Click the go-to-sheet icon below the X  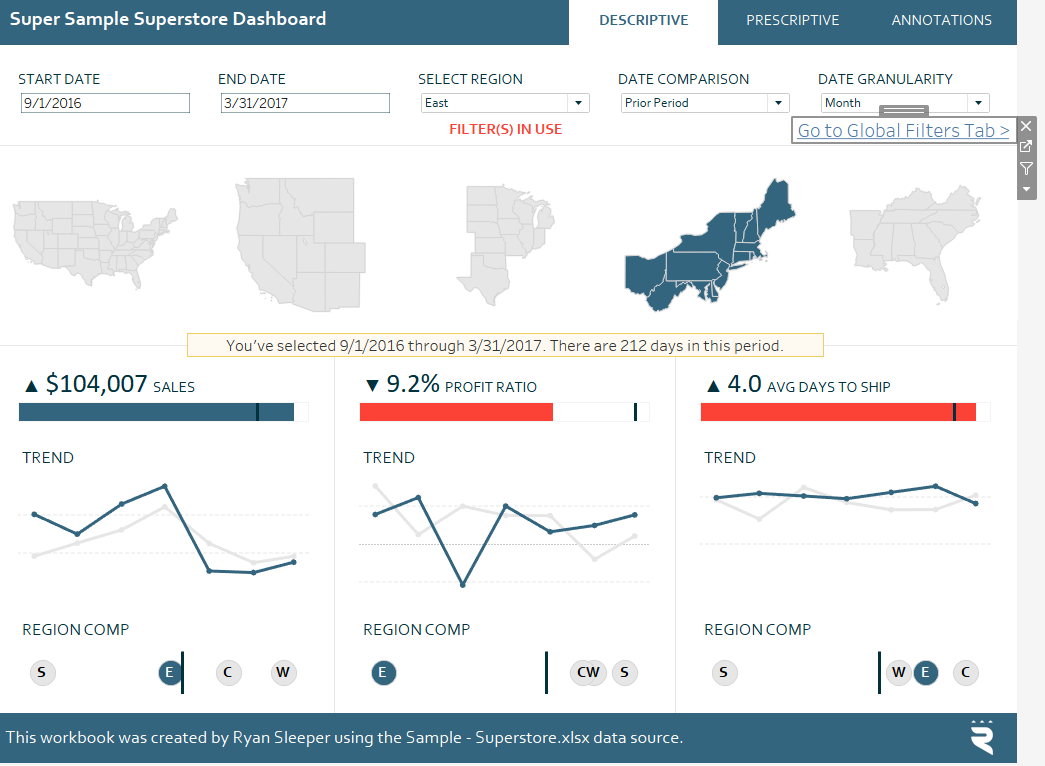[x=1026, y=147]
